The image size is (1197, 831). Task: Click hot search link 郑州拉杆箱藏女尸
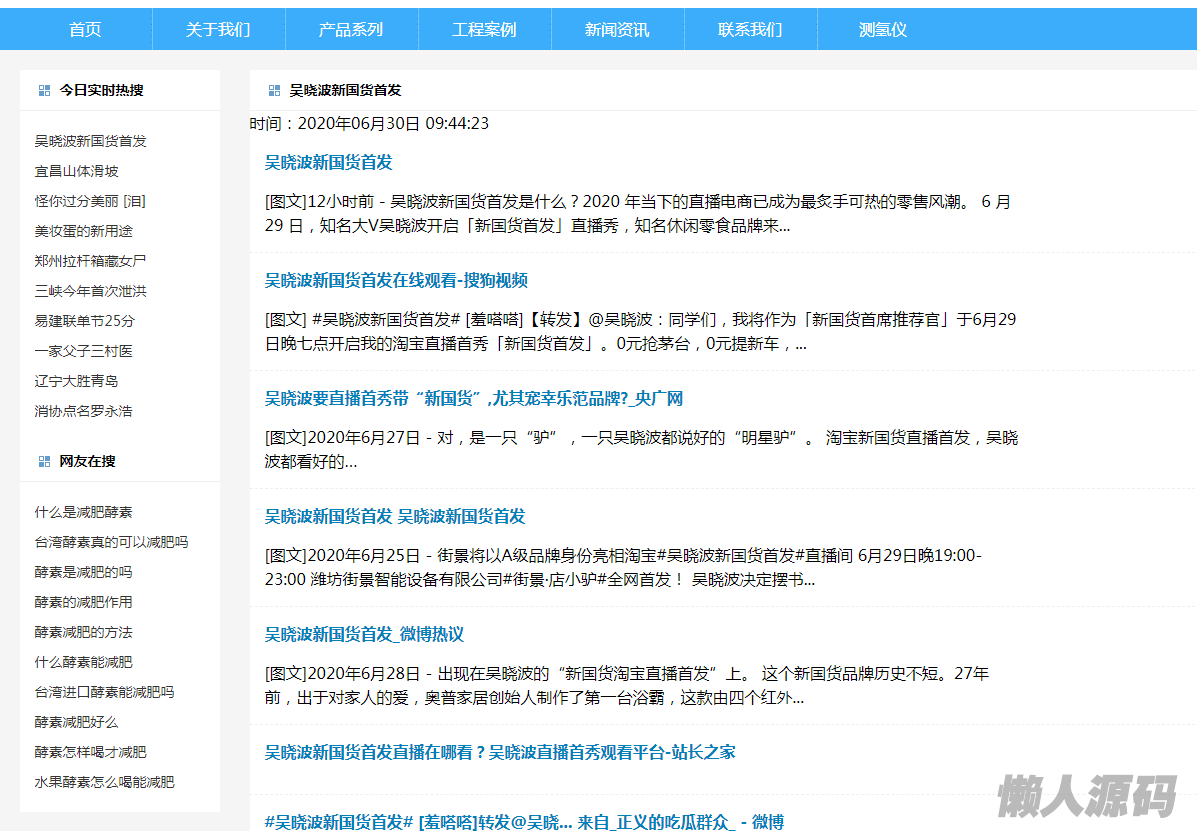(90, 261)
